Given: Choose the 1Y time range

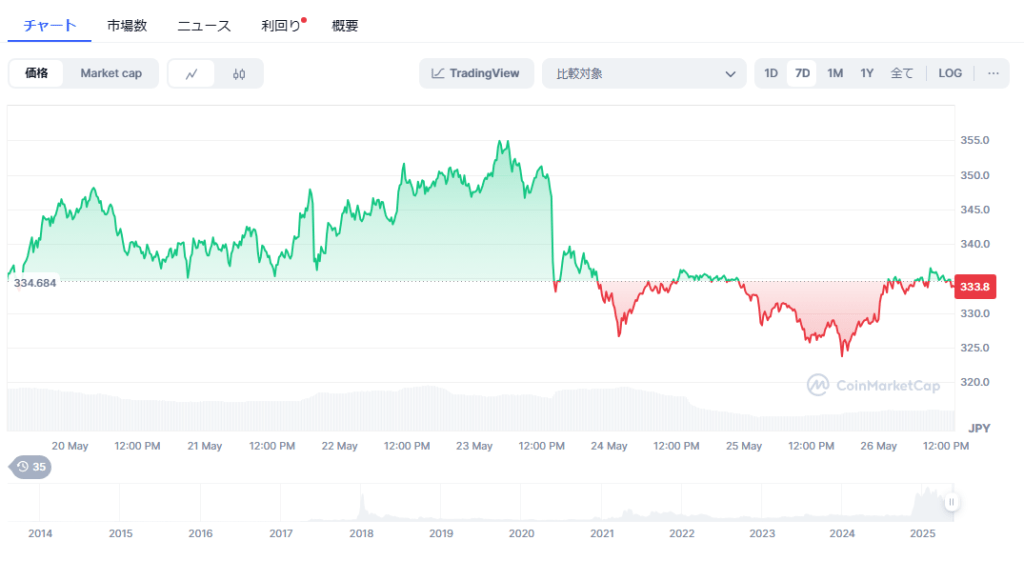Looking at the screenshot, I should tap(867, 73).
